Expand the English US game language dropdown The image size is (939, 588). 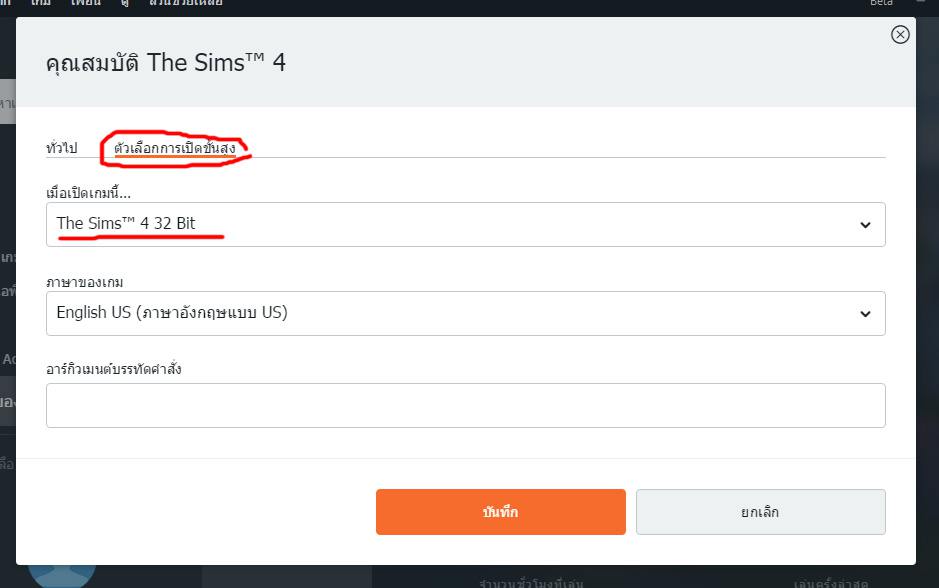pos(465,313)
